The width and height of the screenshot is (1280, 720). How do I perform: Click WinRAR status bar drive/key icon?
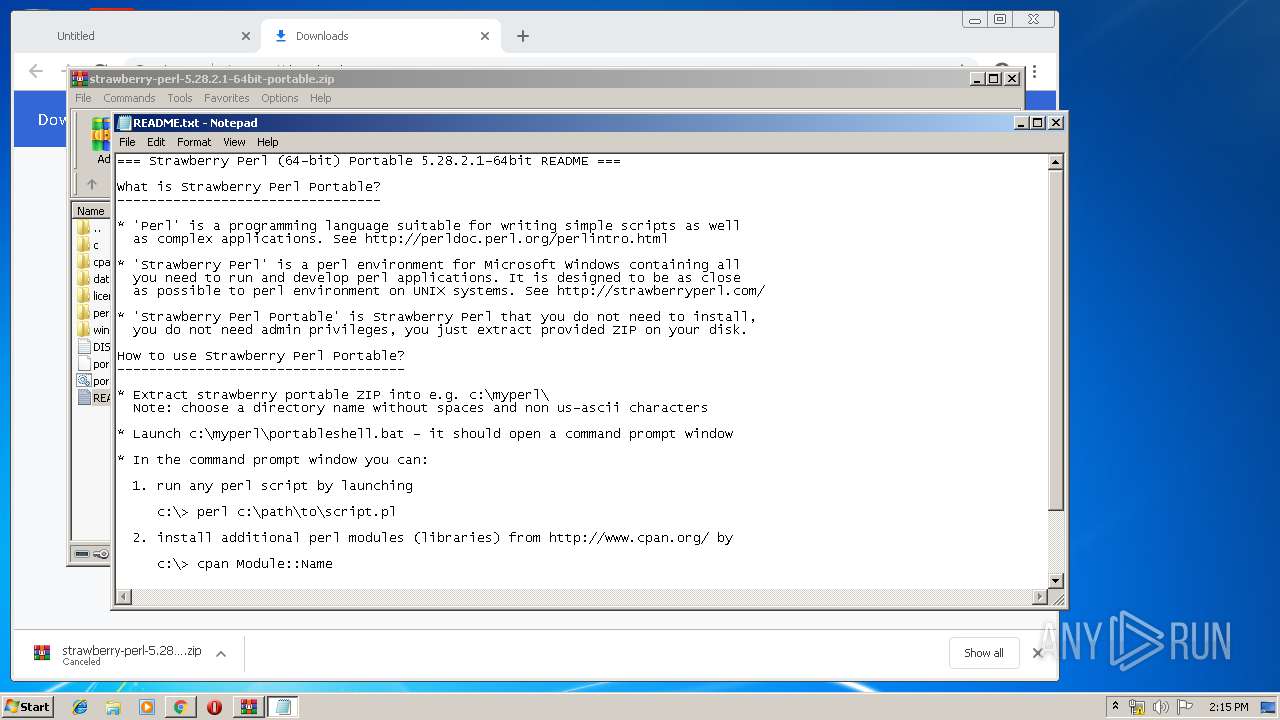point(91,554)
